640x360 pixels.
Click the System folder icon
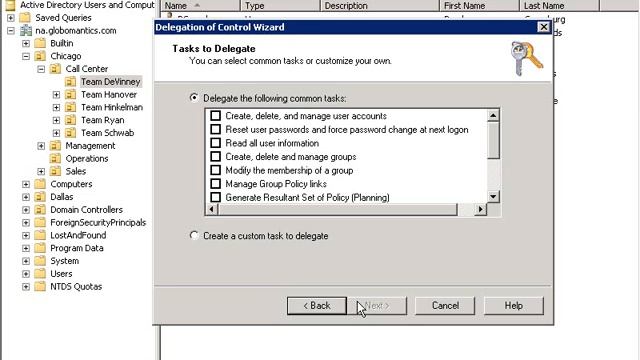(x=40, y=261)
